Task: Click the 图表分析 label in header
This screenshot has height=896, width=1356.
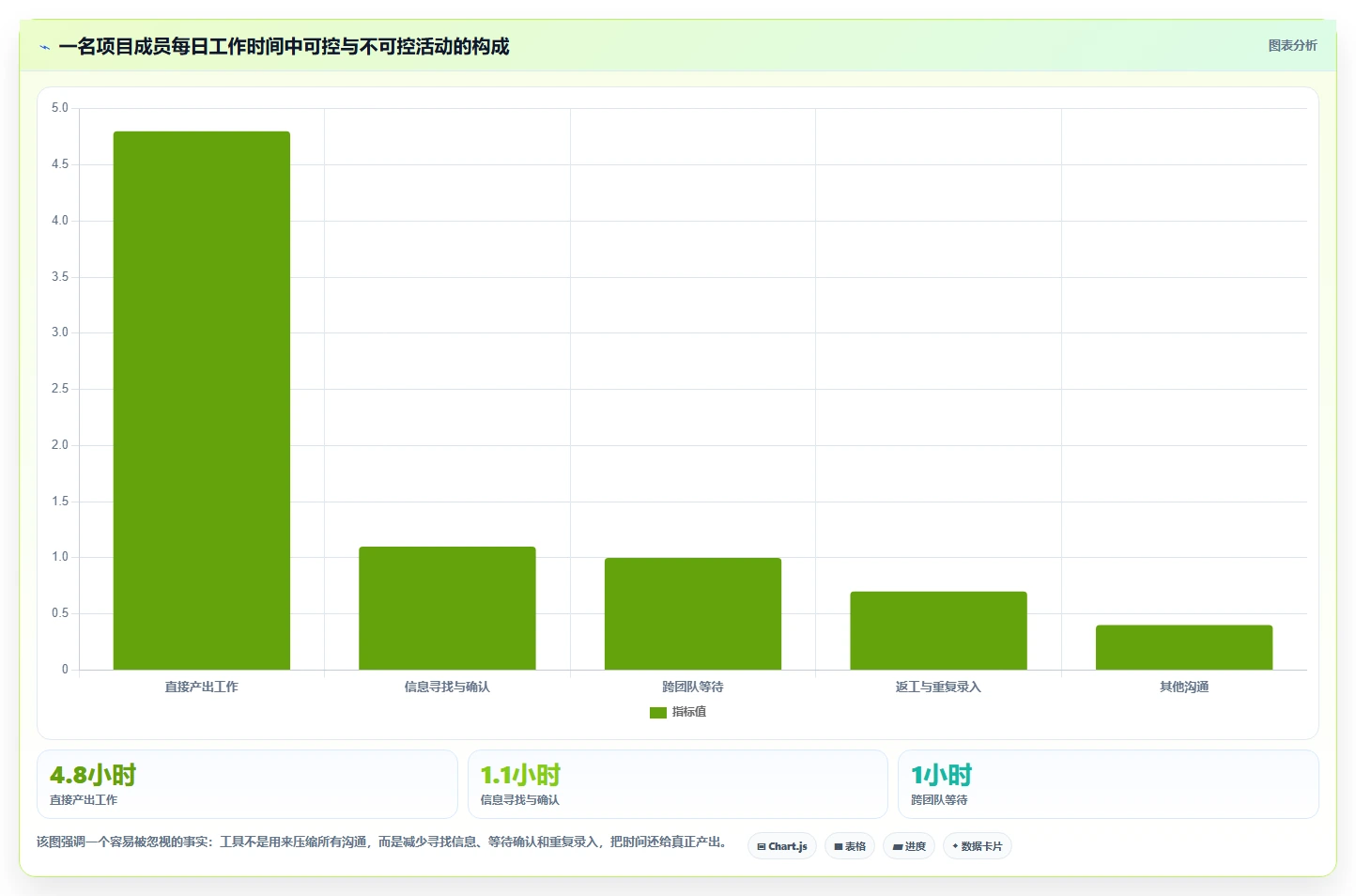Action: (x=1292, y=45)
